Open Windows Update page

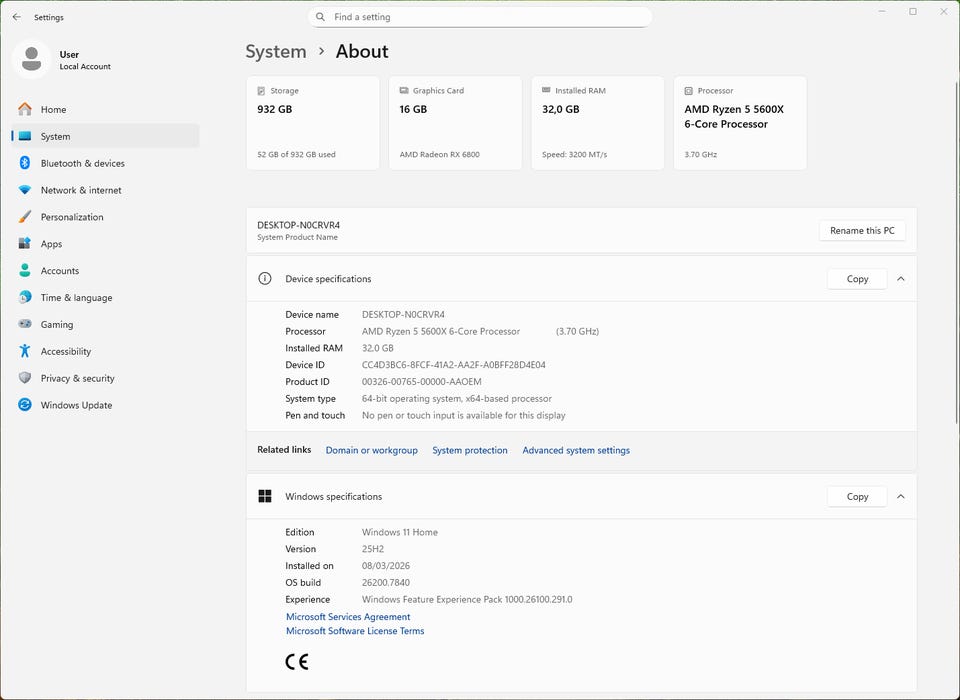tap(76, 406)
